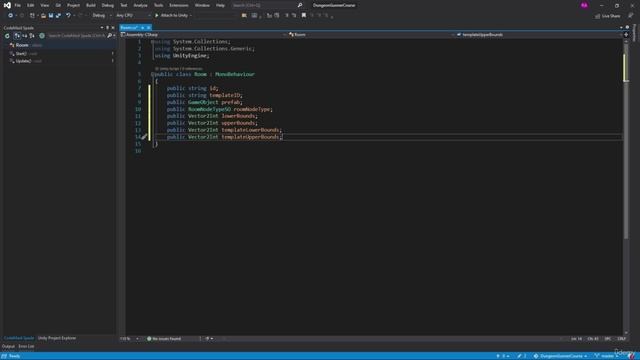Switch to the CodeMaid Spade bottom tab
Viewport: 640px width, 360px height.
(19, 338)
